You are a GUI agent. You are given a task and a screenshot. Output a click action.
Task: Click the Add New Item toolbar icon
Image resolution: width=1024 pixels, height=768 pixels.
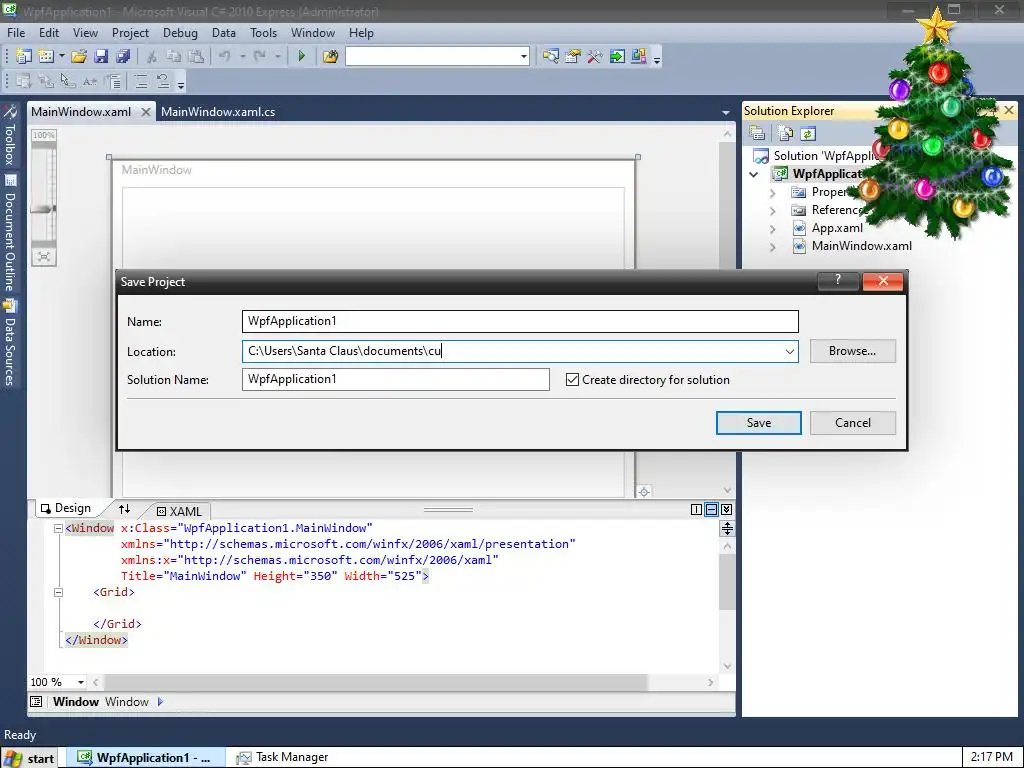coord(46,56)
